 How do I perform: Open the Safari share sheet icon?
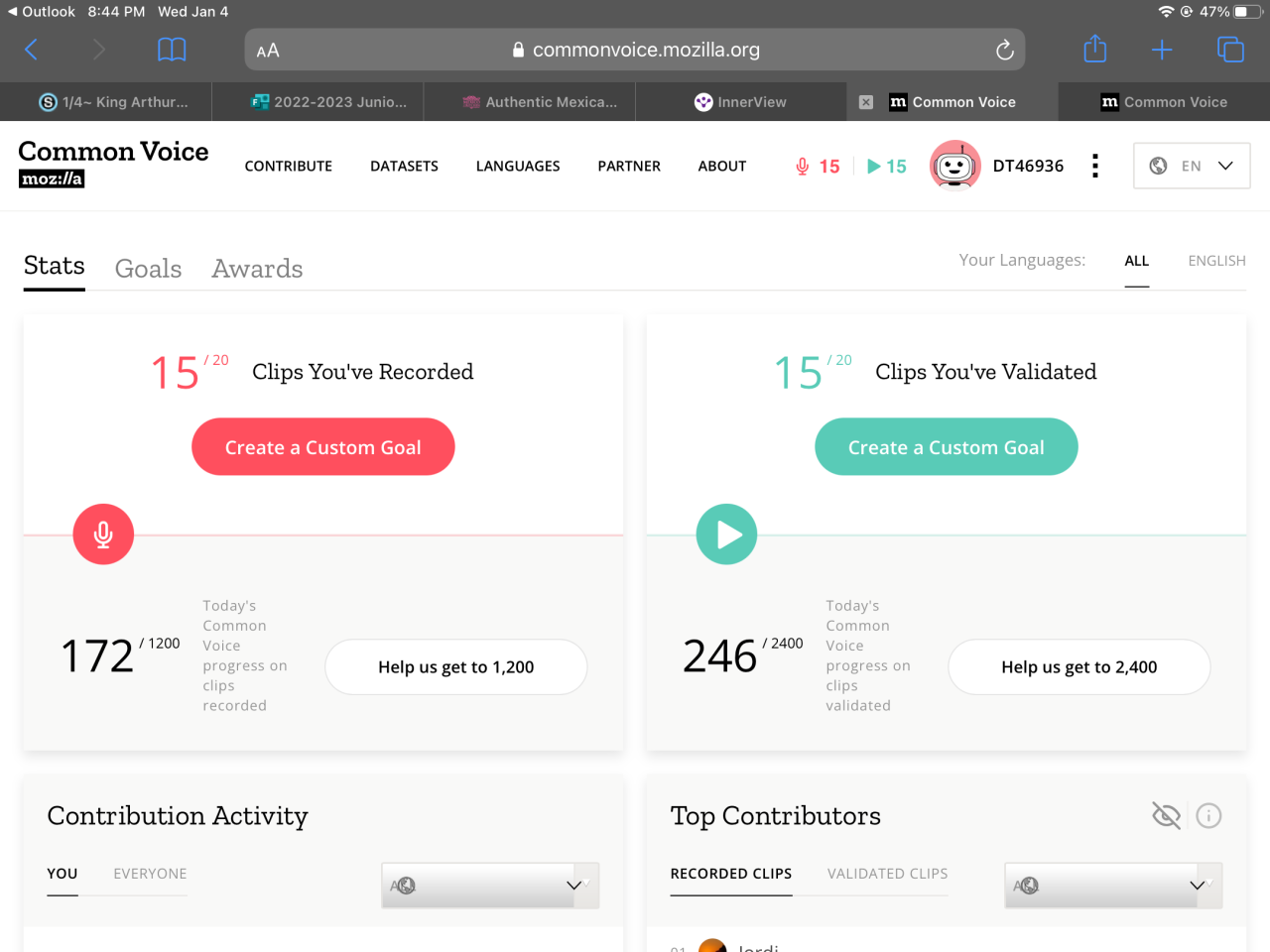click(x=1095, y=49)
